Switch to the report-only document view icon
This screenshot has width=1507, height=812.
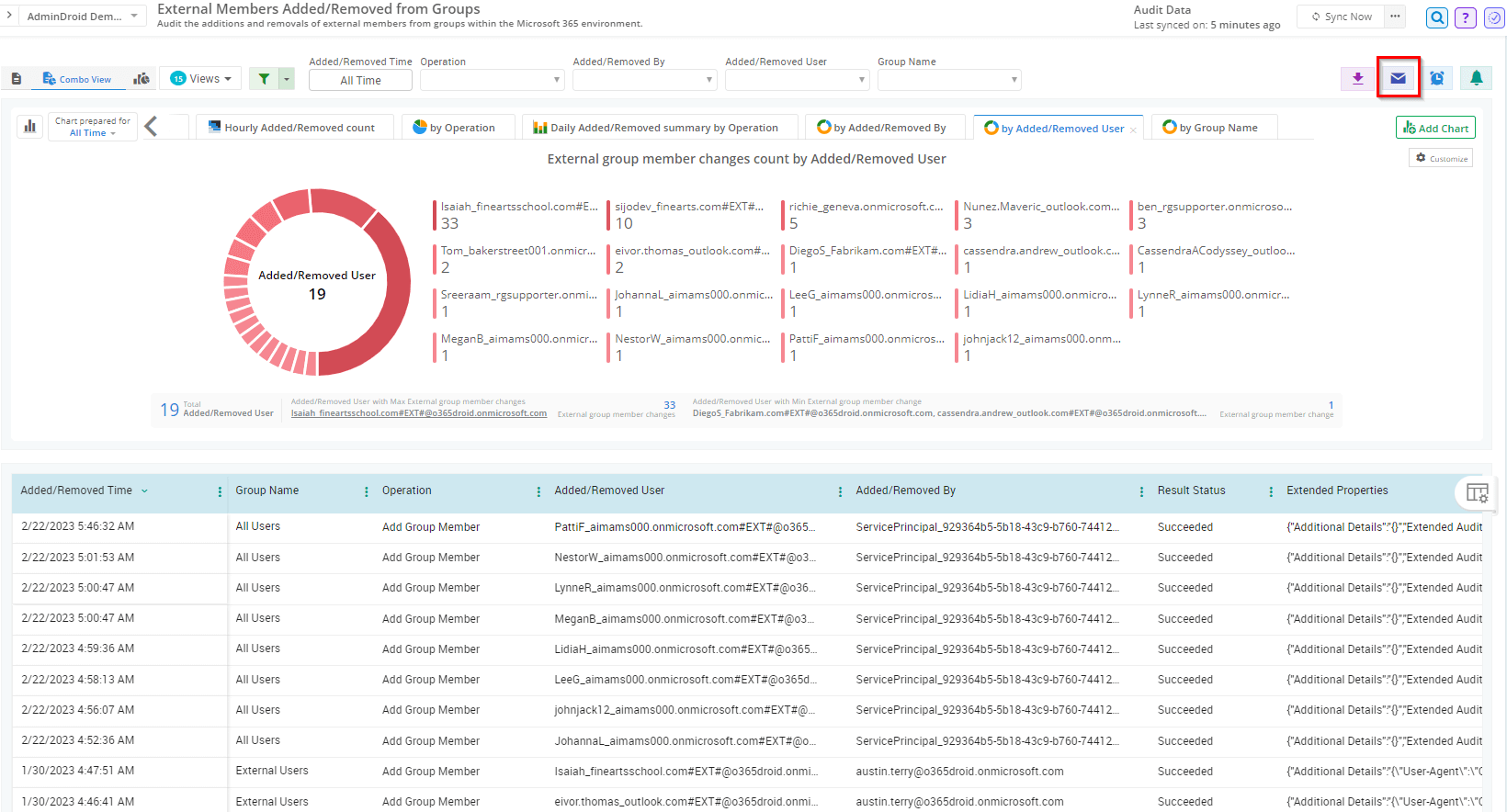click(17, 79)
